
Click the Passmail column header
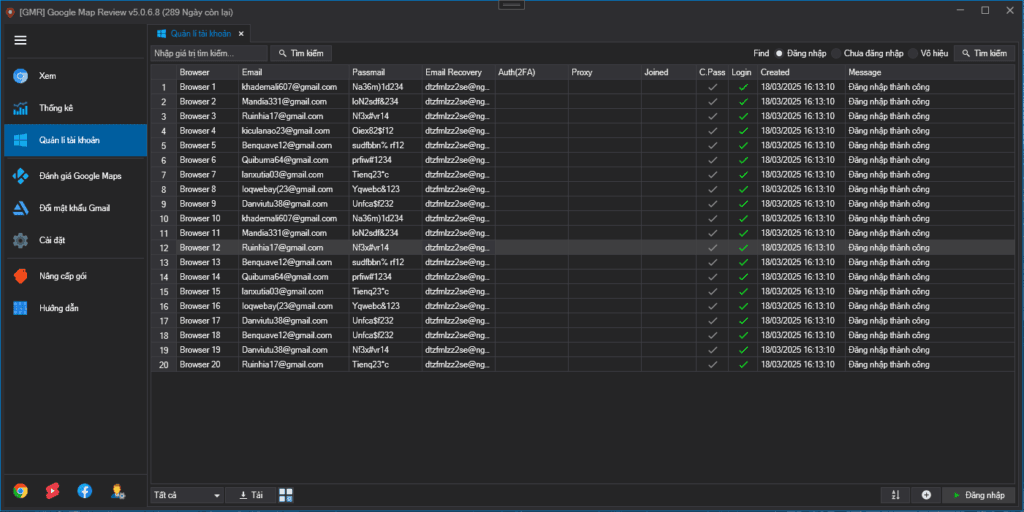[x=385, y=72]
